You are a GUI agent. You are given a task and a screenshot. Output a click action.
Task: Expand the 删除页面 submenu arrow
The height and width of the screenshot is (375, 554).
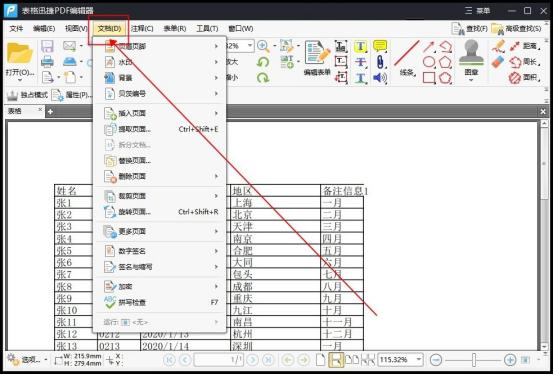coord(216,176)
